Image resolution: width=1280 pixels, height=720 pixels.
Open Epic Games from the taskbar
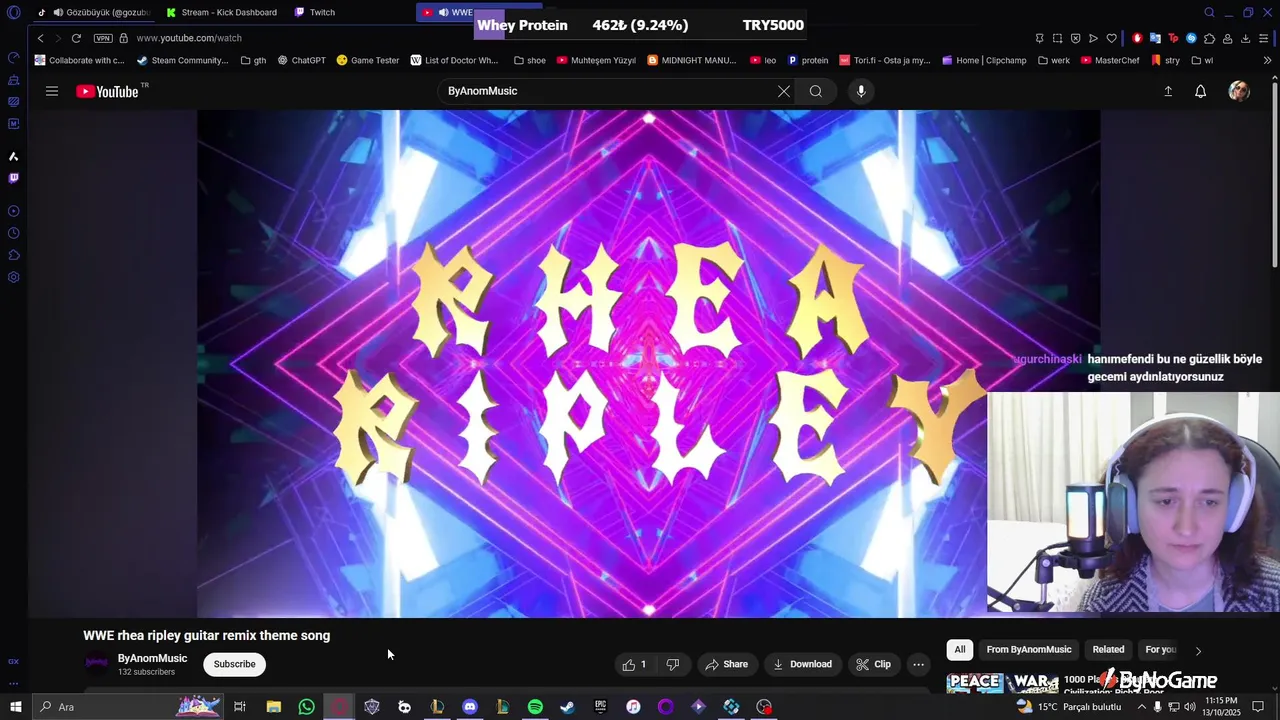600,707
